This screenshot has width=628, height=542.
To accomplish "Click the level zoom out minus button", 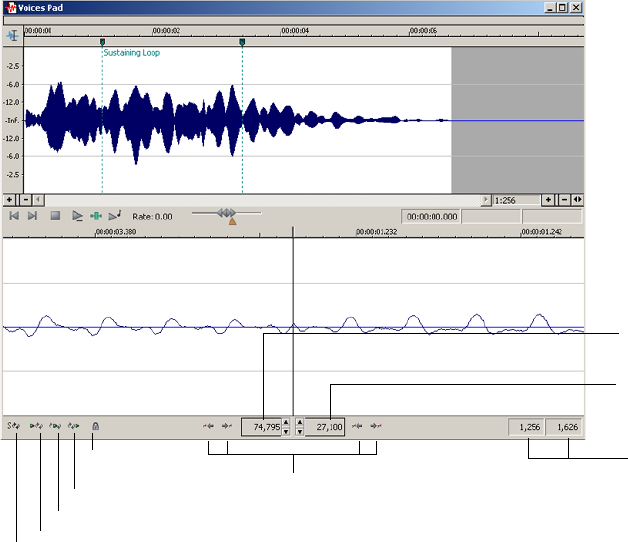I will [x=26, y=199].
